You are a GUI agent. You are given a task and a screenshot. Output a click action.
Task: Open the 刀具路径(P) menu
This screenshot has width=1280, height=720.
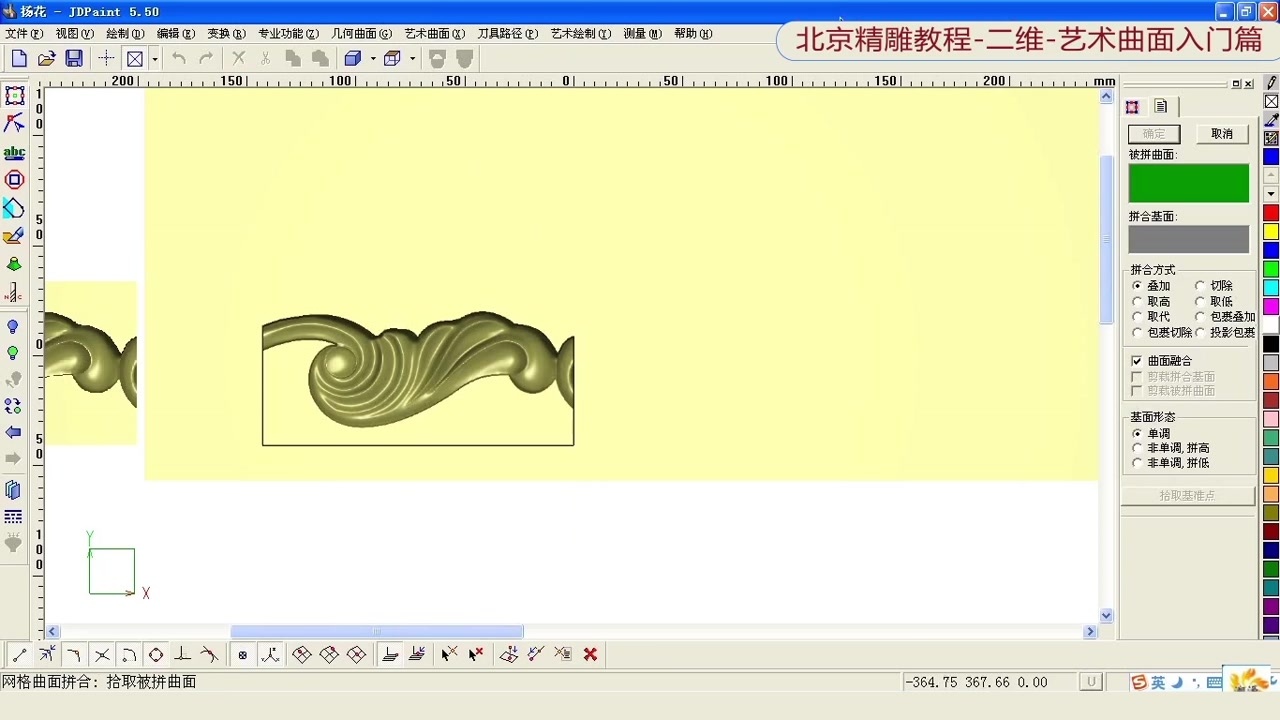(x=508, y=33)
